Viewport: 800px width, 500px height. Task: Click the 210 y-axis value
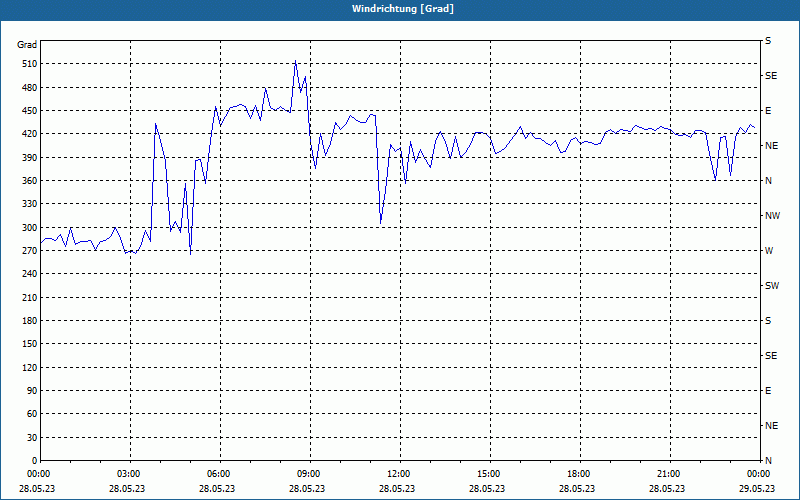[x=29, y=297]
